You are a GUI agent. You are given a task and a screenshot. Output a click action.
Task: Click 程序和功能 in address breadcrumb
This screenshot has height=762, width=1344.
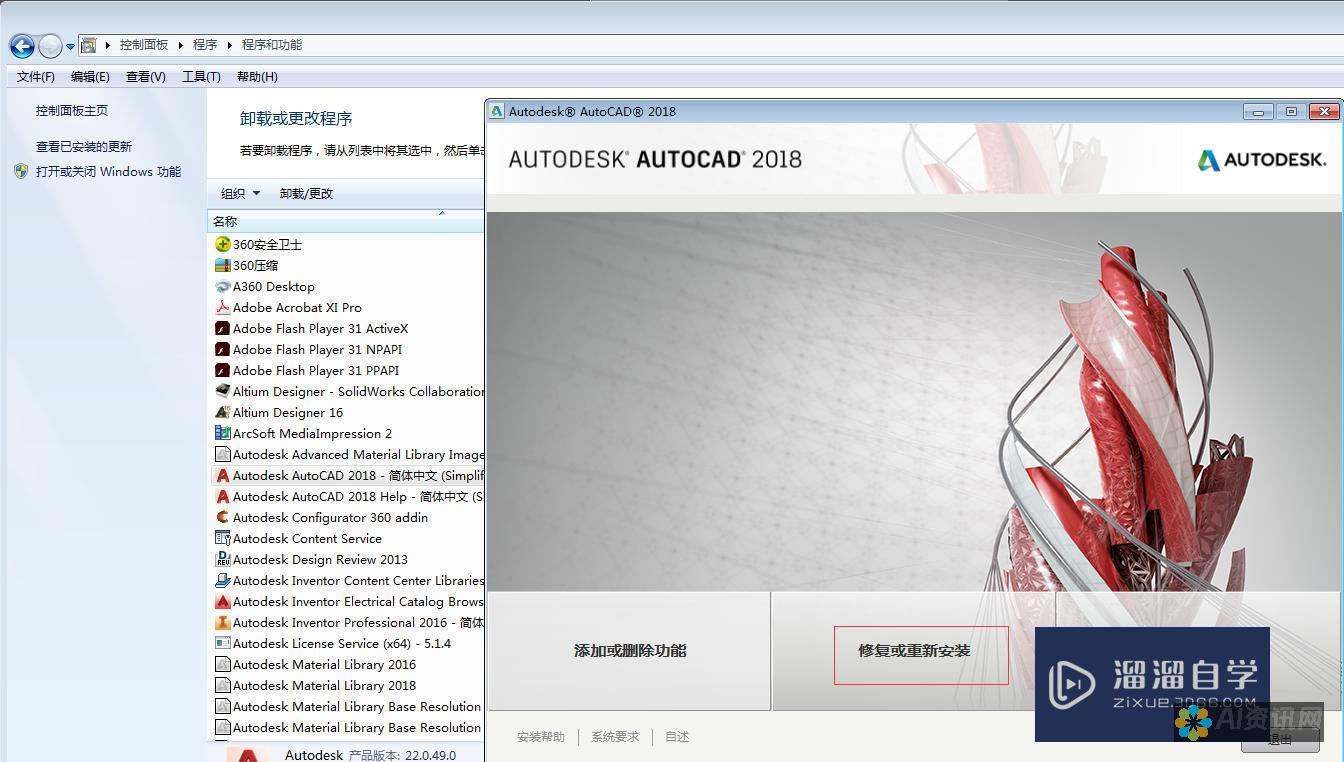(272, 45)
